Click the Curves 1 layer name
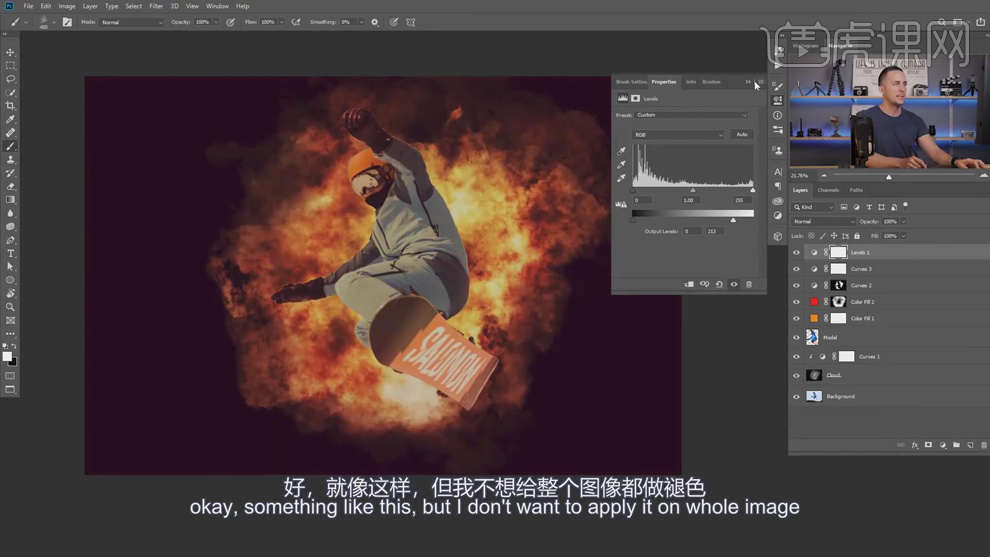The image size is (990, 557). (x=869, y=357)
